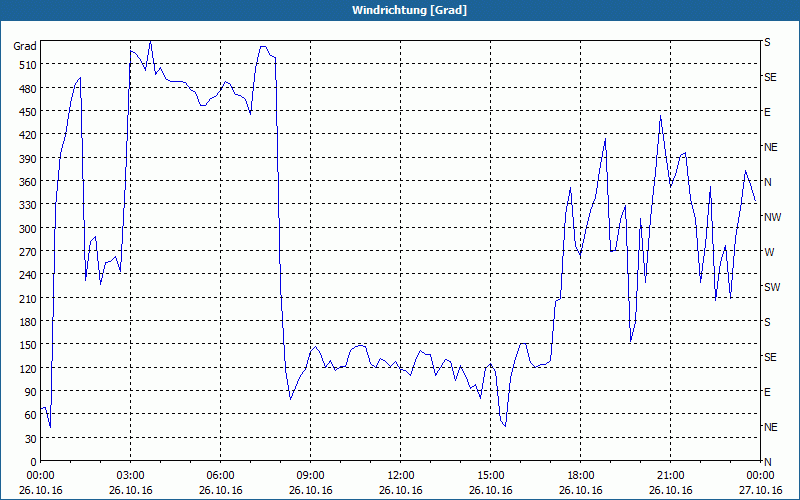Click the 27.10.16 date label
This screenshot has width=800, height=500.
[759, 490]
